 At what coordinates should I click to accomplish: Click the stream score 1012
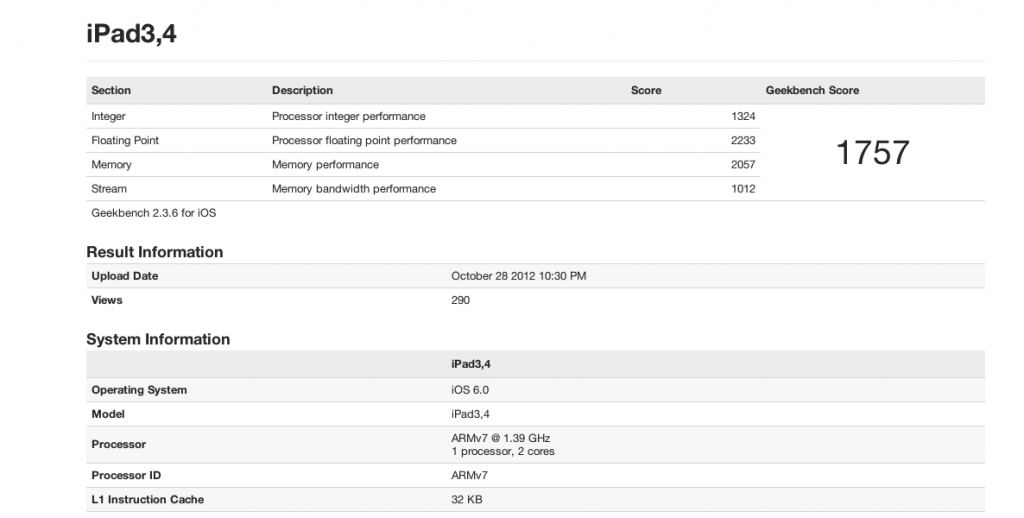tap(743, 189)
